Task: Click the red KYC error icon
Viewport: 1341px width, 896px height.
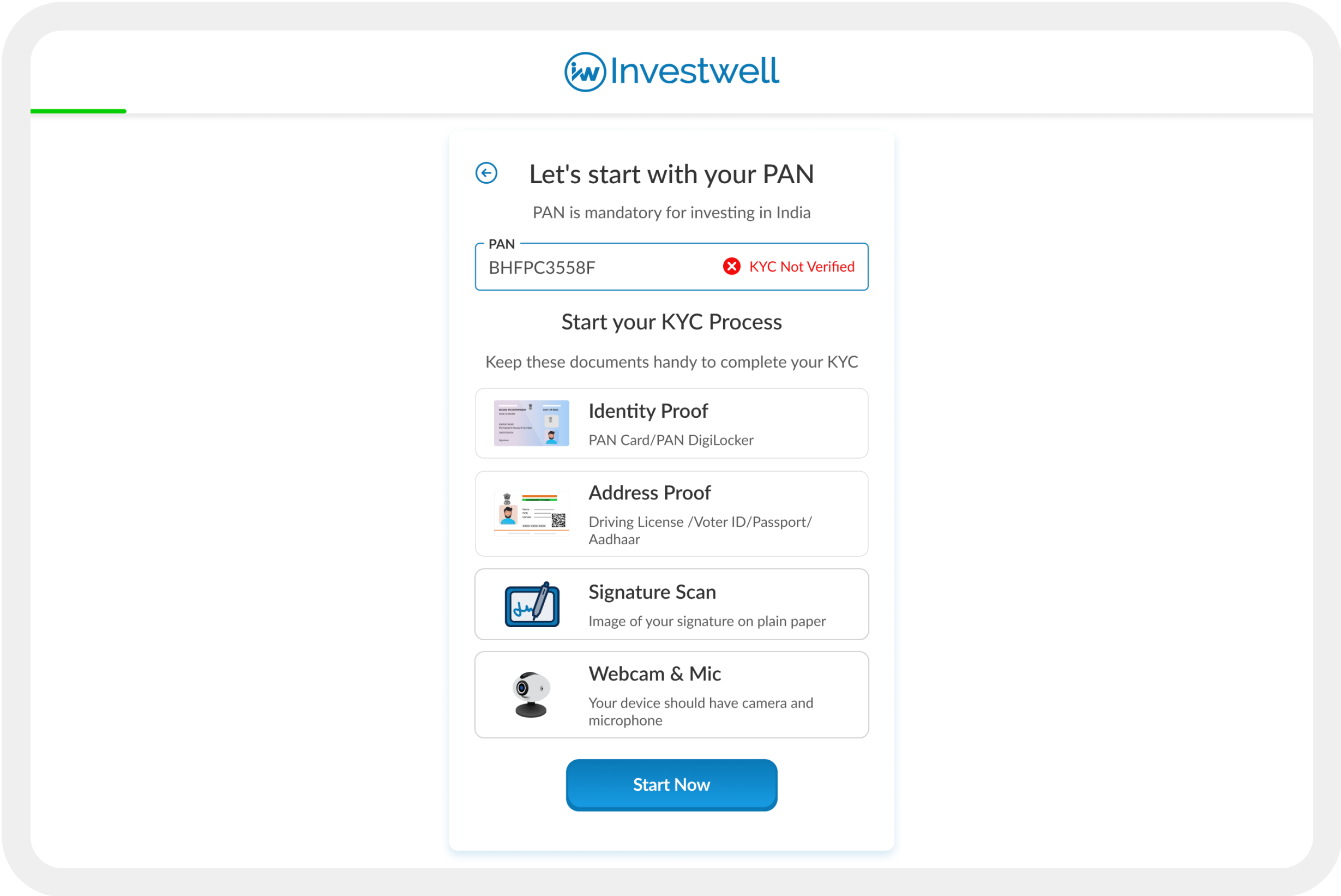Action: 731,266
